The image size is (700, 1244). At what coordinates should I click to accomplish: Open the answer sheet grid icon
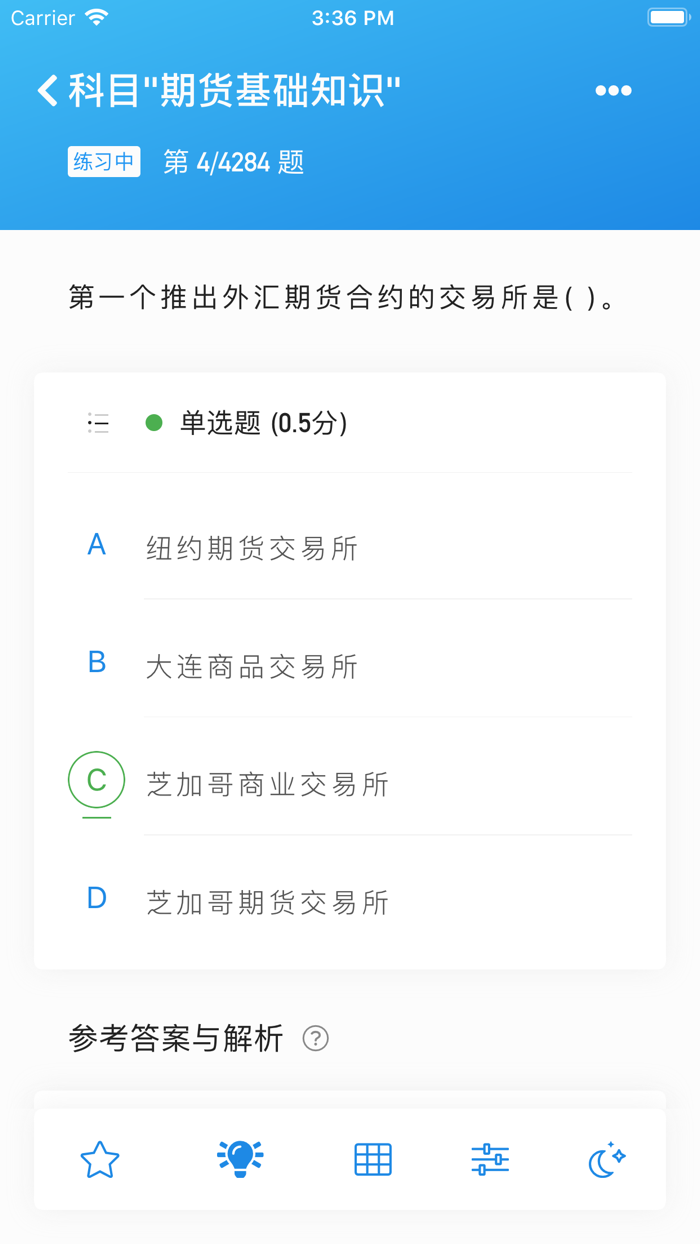pos(372,1159)
